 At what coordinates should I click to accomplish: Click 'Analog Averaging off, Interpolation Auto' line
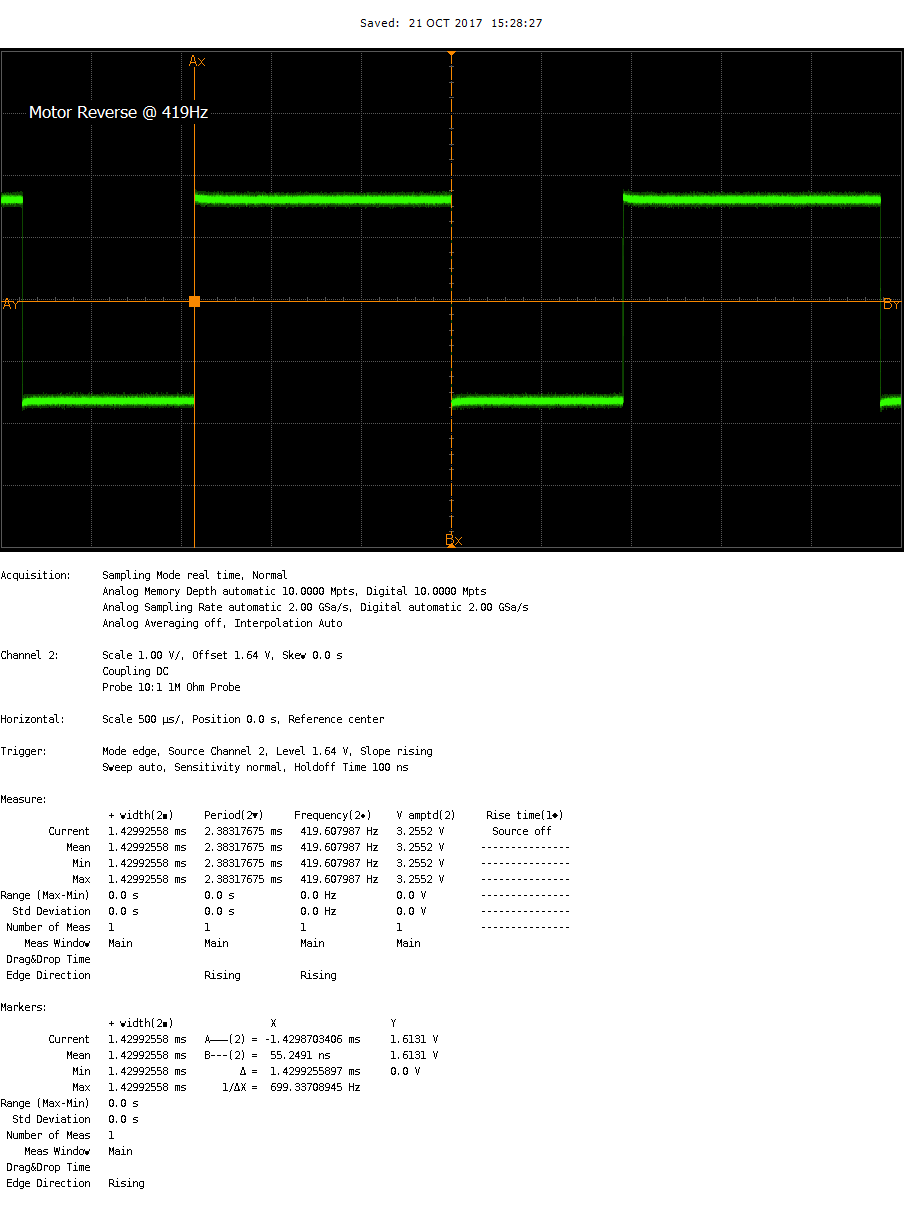pyautogui.click(x=222, y=623)
